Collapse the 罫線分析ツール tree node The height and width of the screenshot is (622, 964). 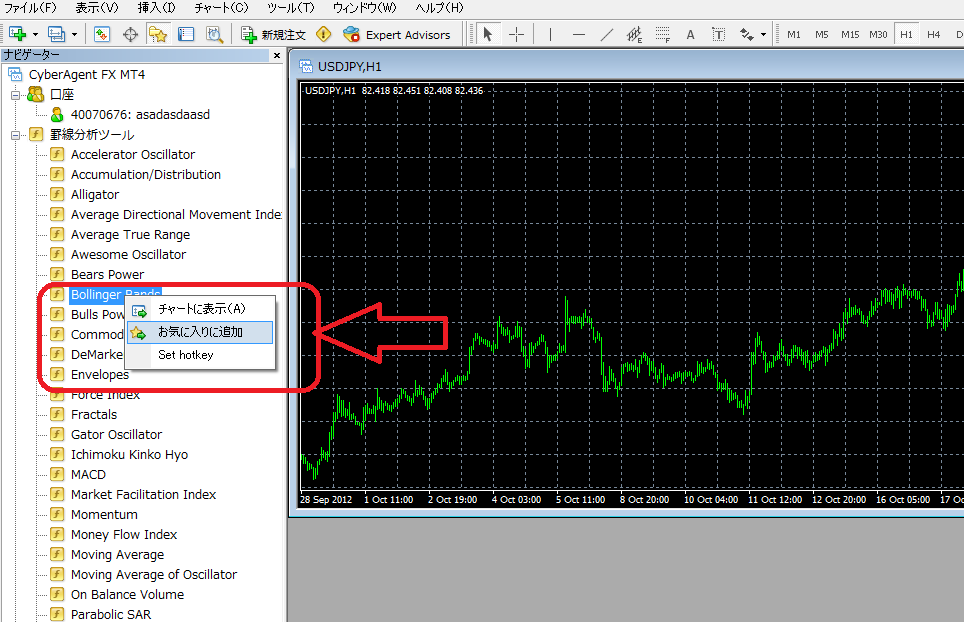15,135
